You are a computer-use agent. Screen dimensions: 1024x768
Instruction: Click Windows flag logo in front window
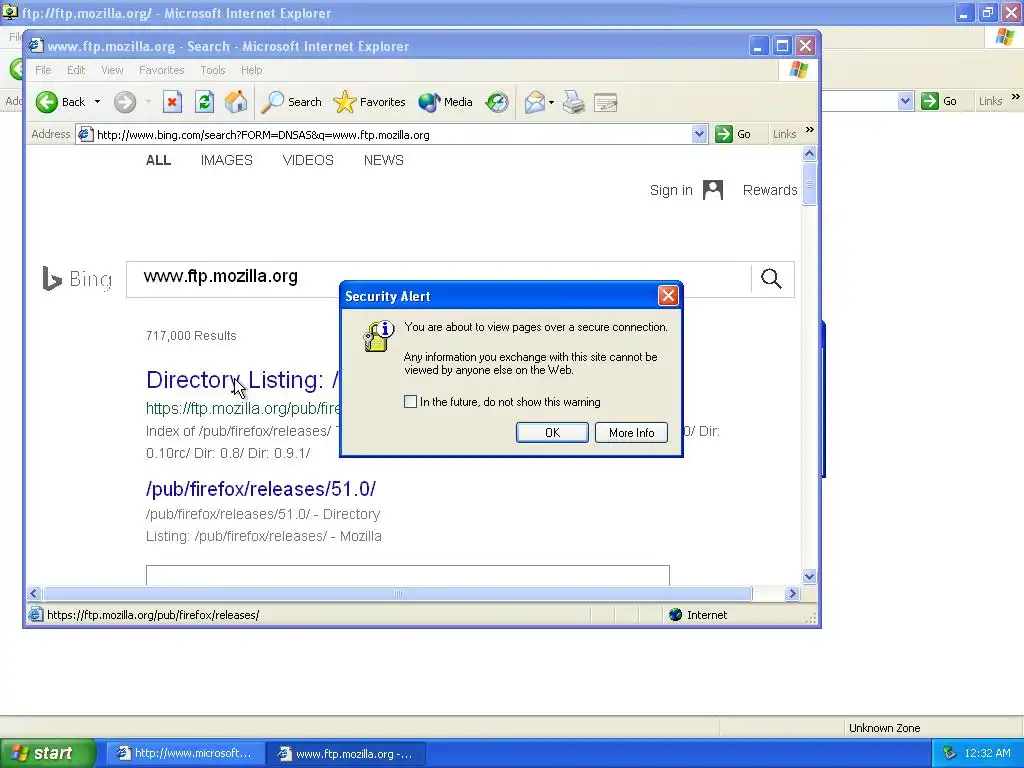[799, 70]
